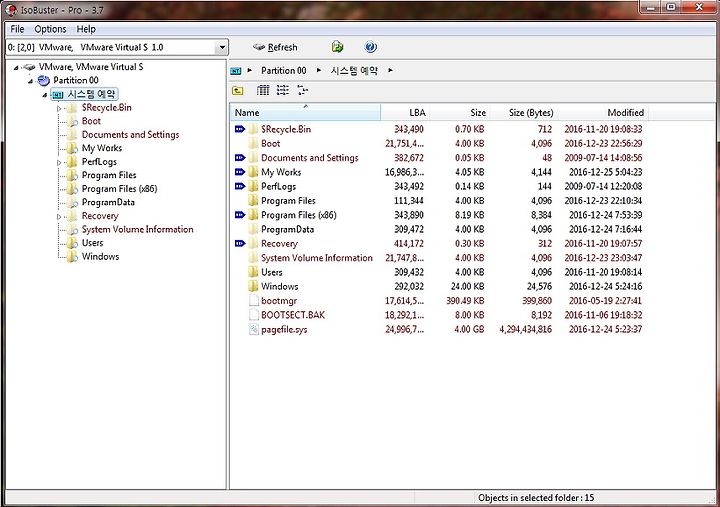Collapse the VMware Virtual S drive node
This screenshot has height=507, width=720.
[x=16, y=68]
